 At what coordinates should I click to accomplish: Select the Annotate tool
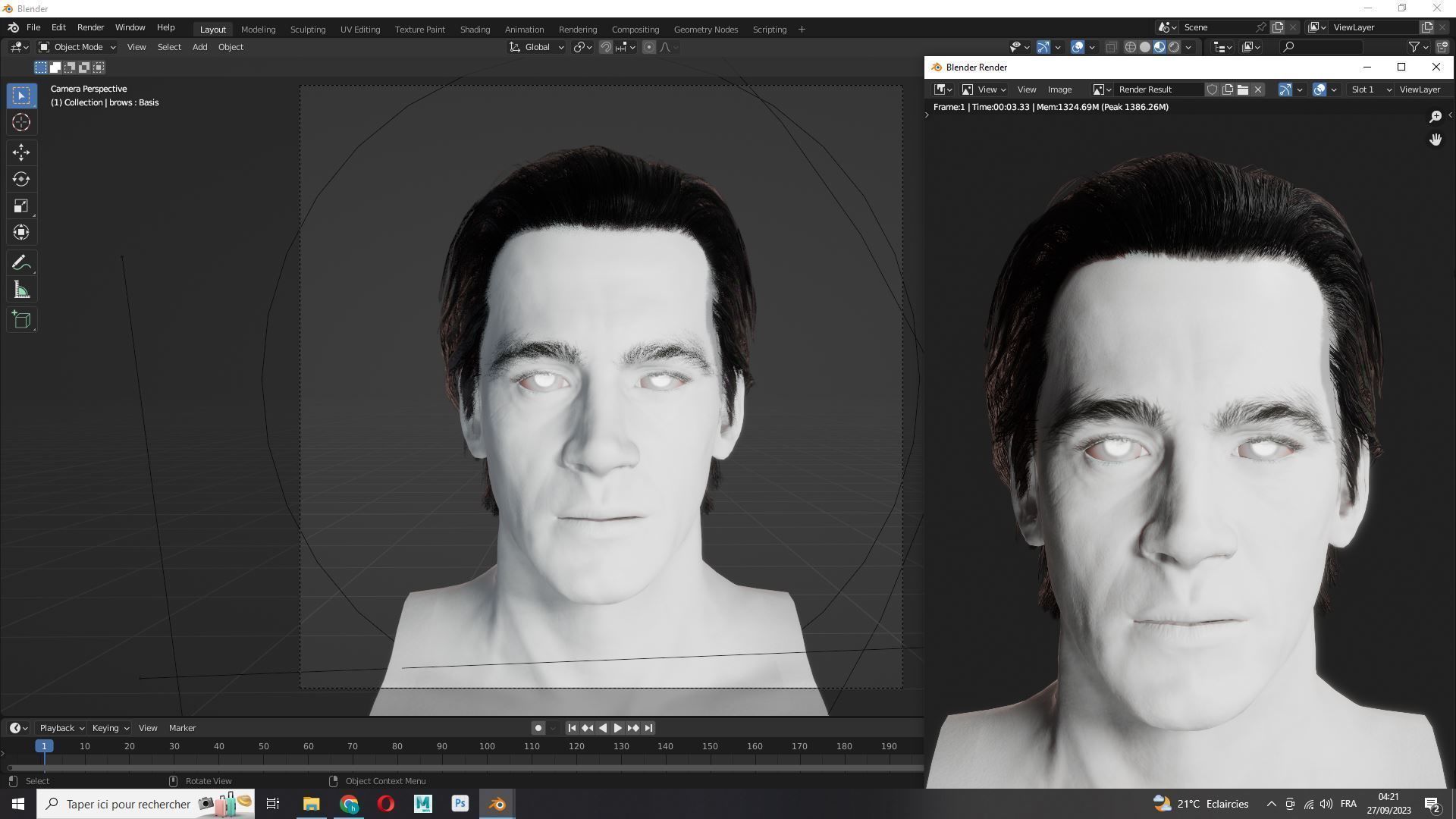pos(21,263)
